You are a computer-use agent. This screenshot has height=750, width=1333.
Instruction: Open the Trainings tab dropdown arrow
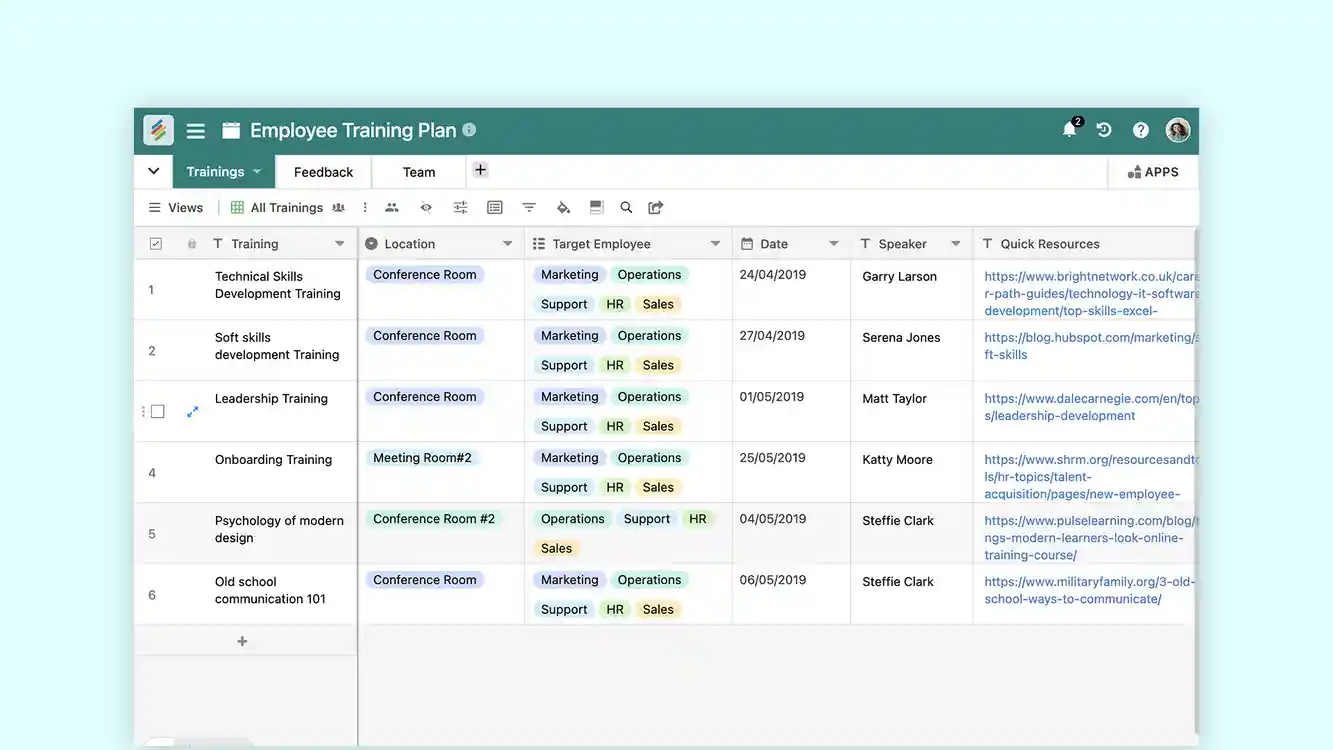click(256, 171)
